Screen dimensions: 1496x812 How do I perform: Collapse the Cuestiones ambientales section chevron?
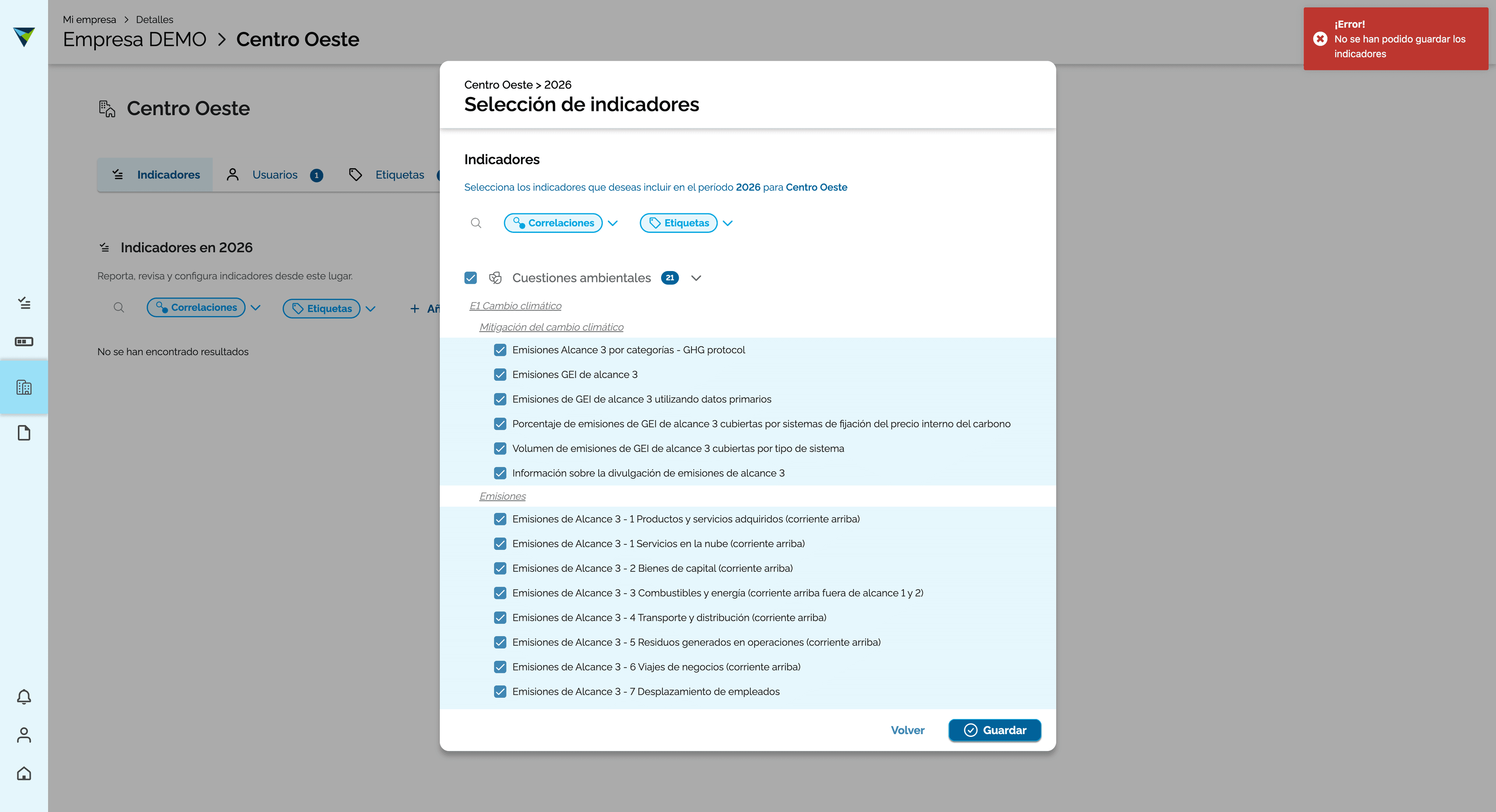click(x=696, y=278)
